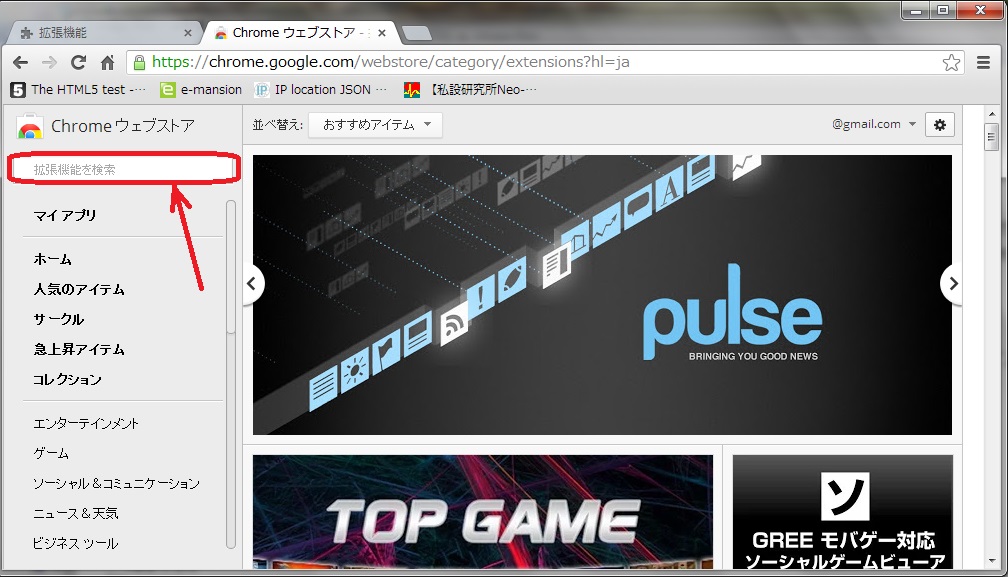This screenshot has height=577, width=1008.
Task: Expand the おすすめアイテム sort dropdown
Action: pyautogui.click(x=375, y=125)
